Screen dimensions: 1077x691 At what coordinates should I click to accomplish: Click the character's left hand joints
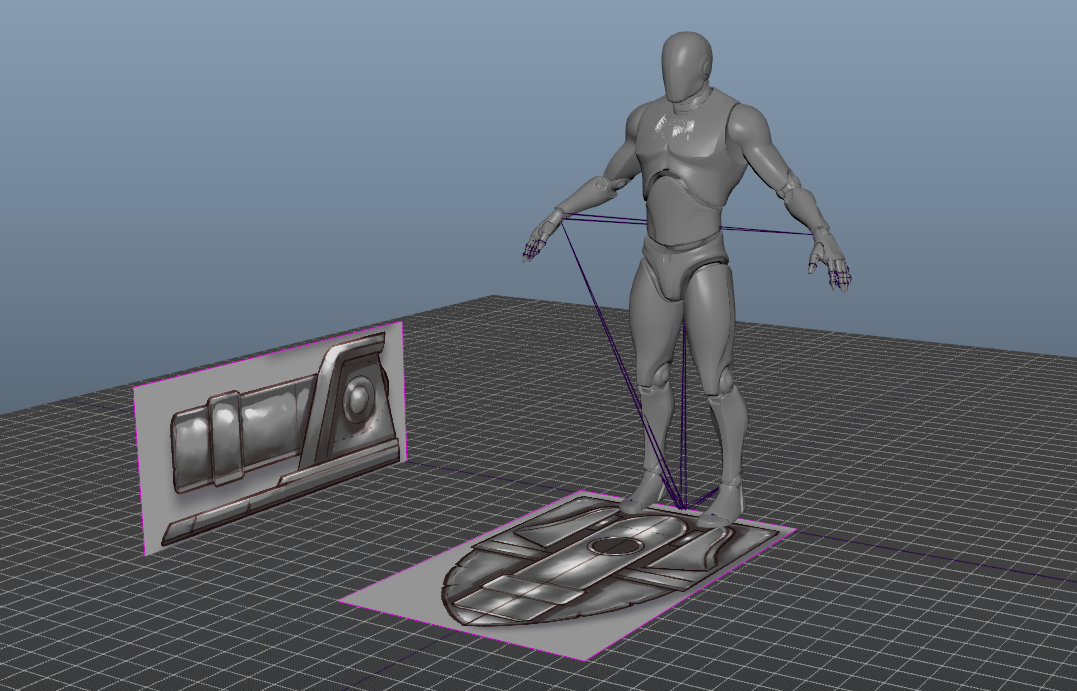point(832,262)
